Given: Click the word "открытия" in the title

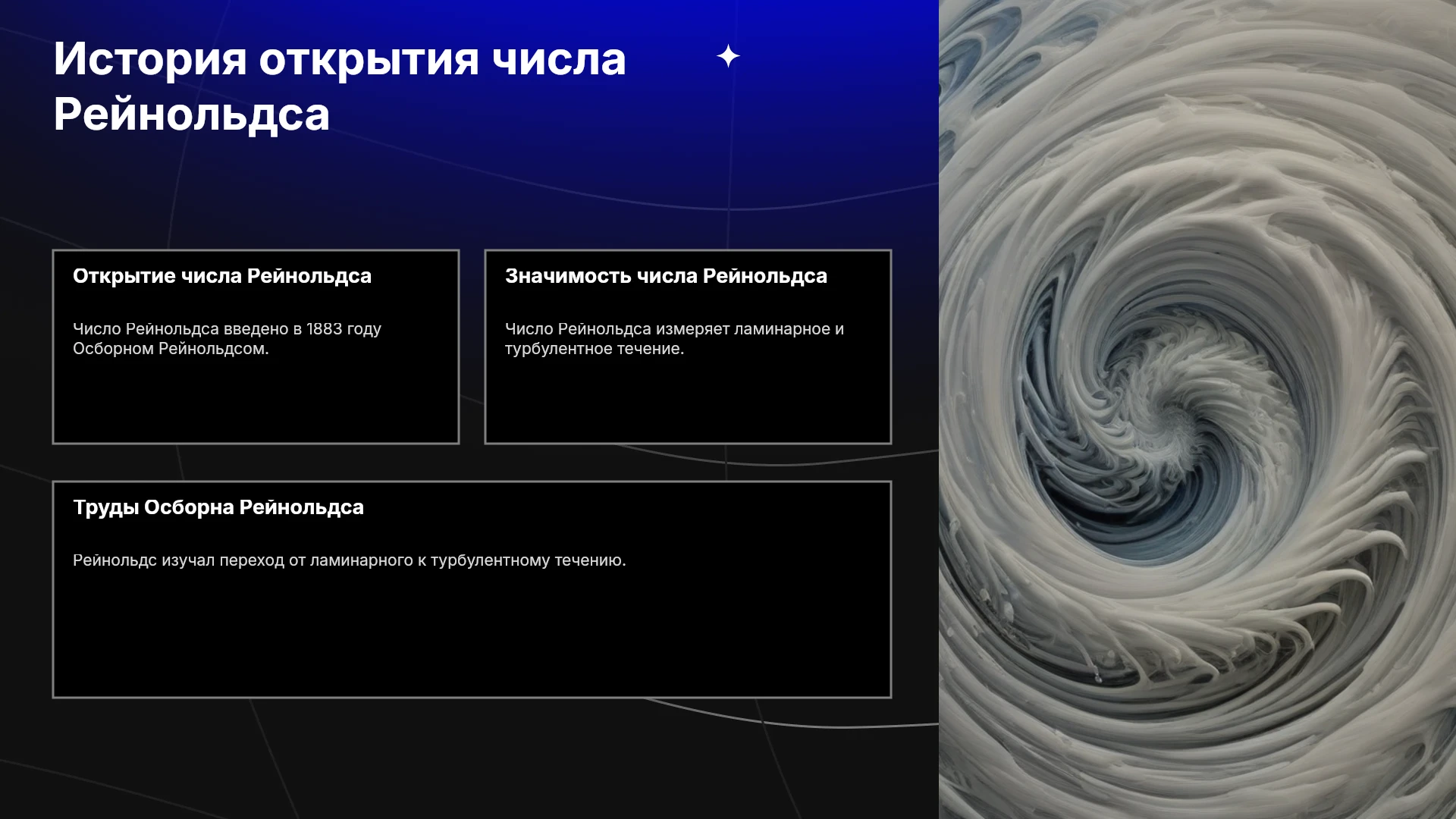Looking at the screenshot, I should pos(369,59).
